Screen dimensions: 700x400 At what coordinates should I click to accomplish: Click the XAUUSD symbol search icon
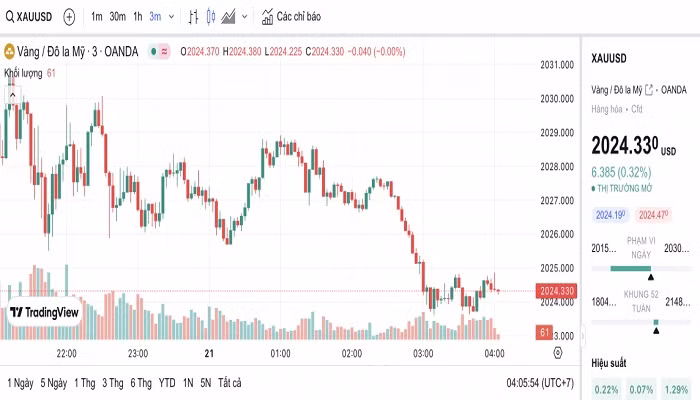coord(10,17)
